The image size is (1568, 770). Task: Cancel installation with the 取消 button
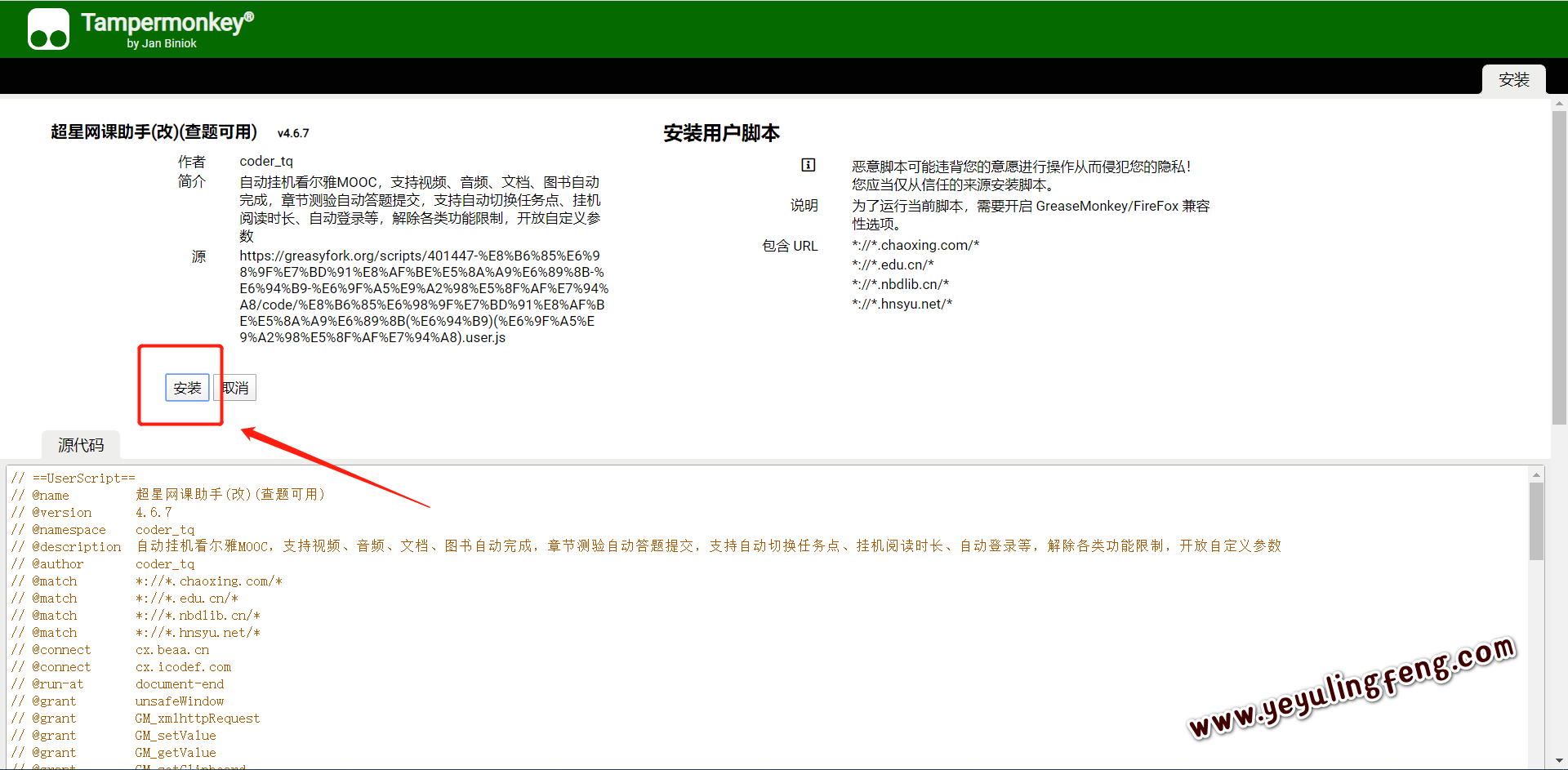point(235,388)
